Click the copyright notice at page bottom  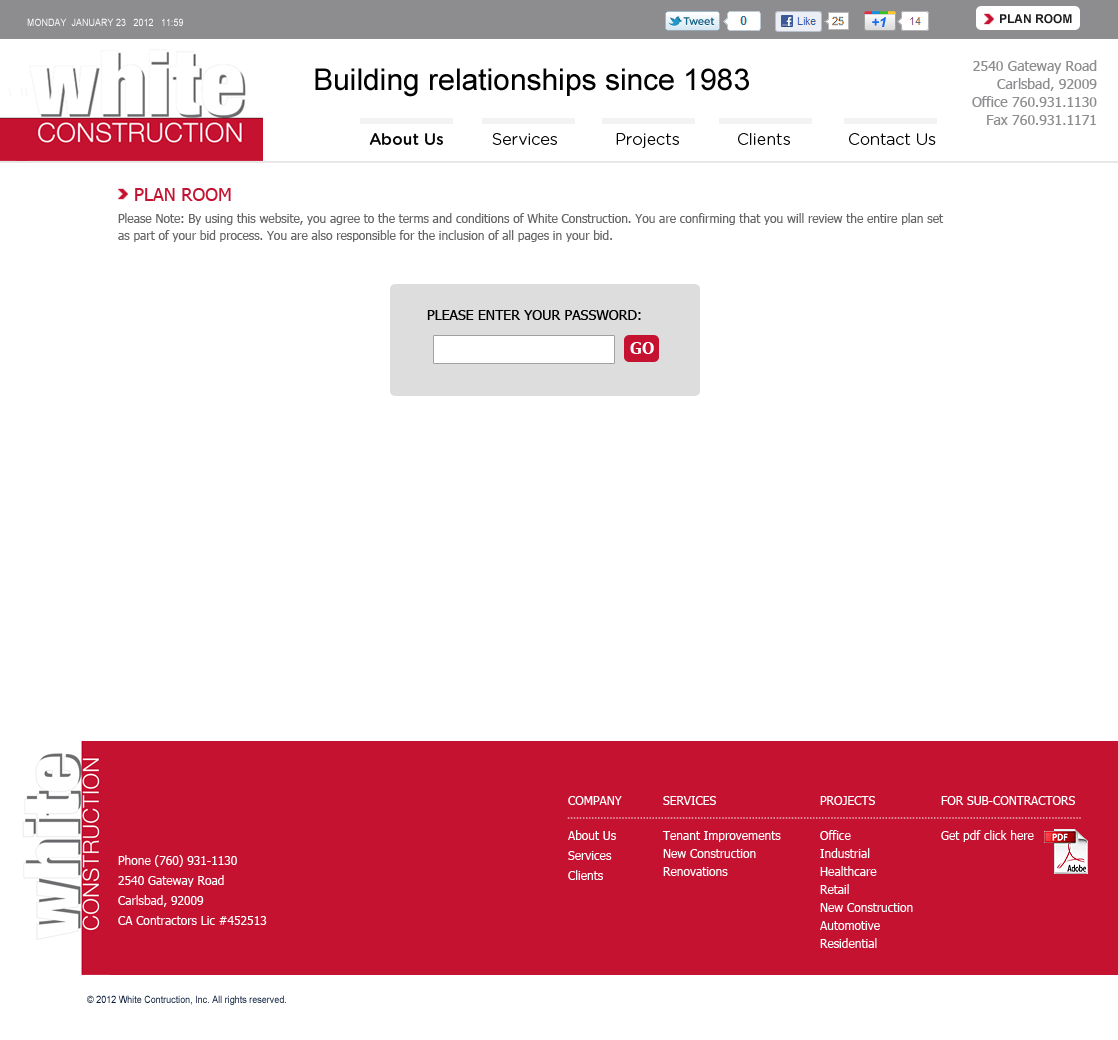(186, 999)
